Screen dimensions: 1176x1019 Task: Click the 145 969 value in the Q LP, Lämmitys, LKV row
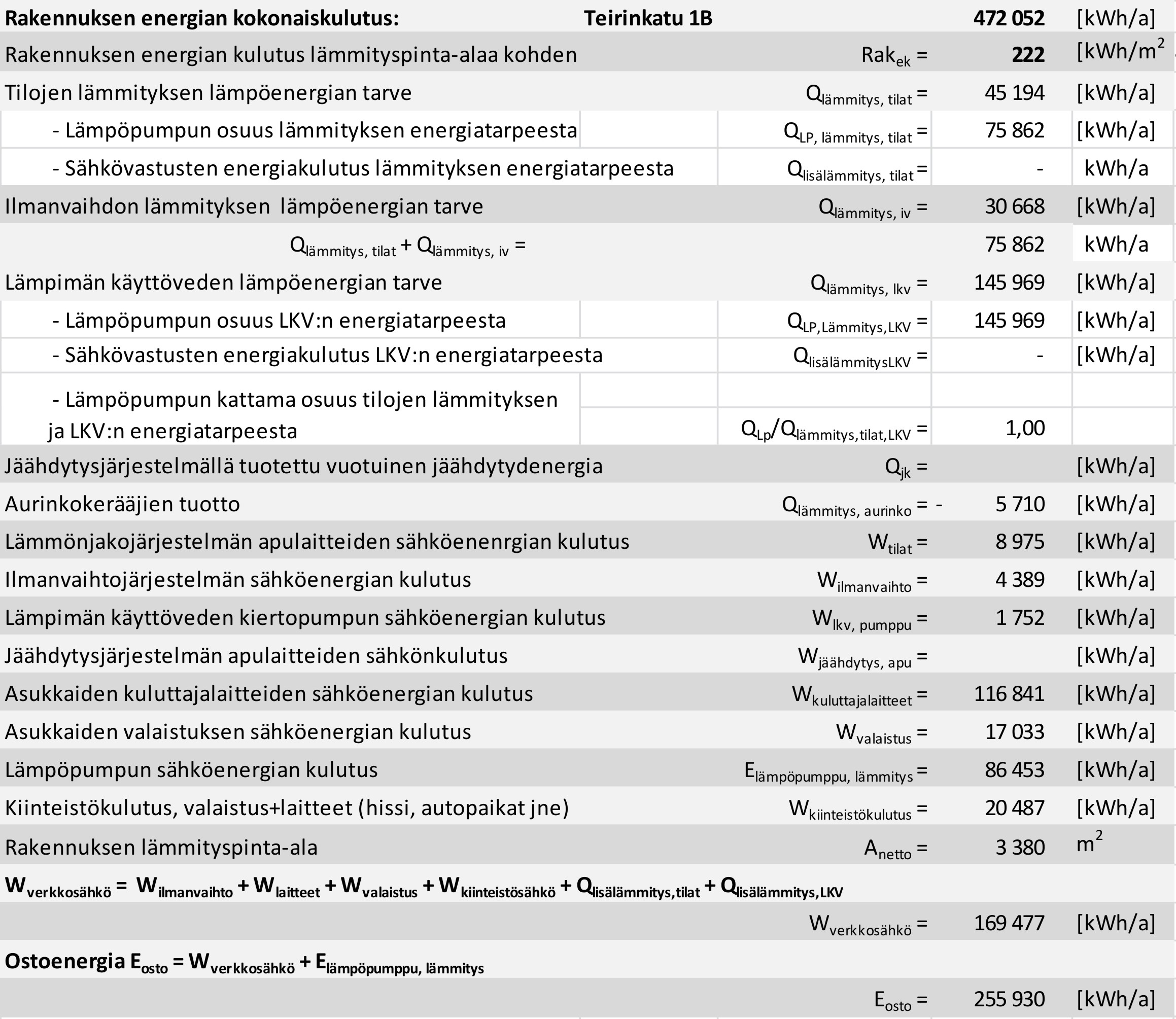tap(1010, 320)
